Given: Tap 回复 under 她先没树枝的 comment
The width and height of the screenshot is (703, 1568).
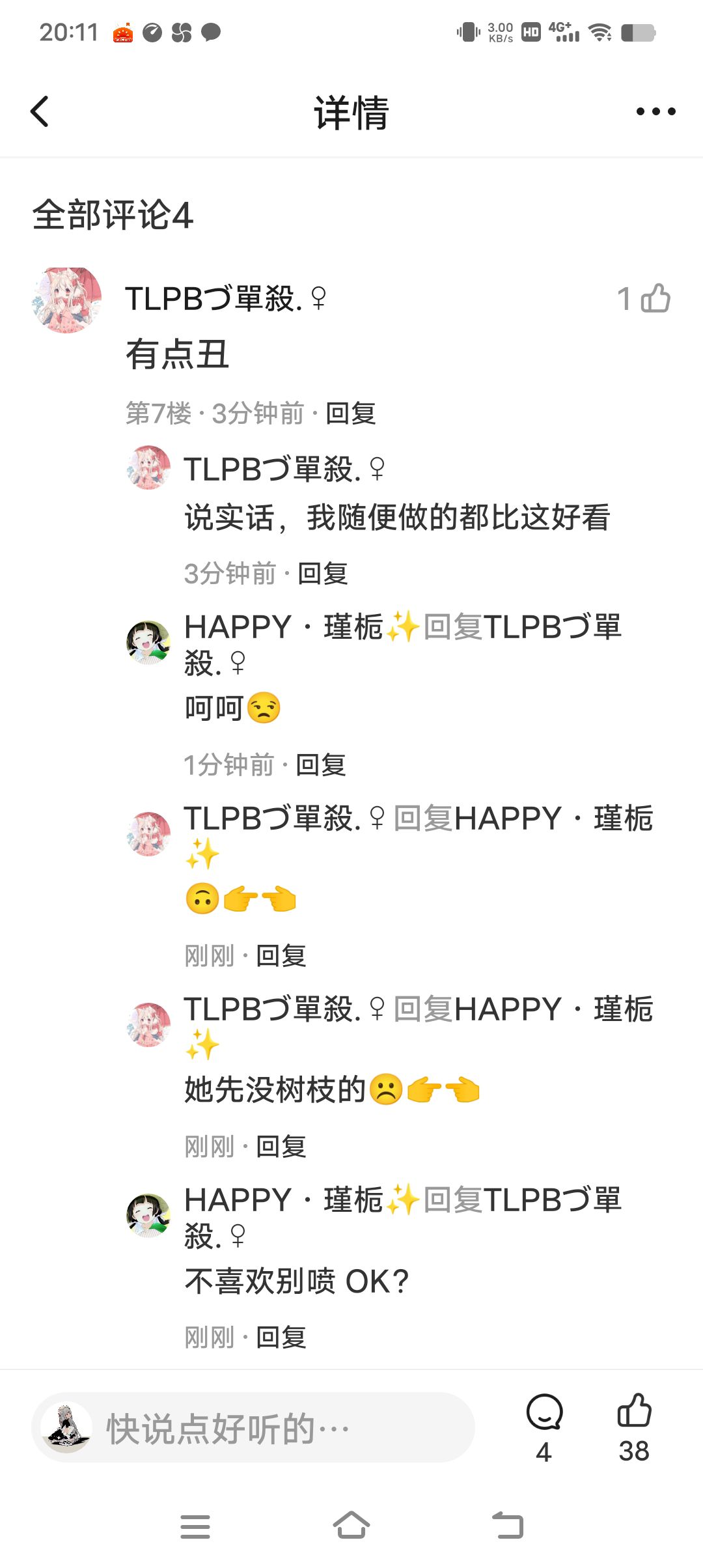Looking at the screenshot, I should pos(281,1146).
